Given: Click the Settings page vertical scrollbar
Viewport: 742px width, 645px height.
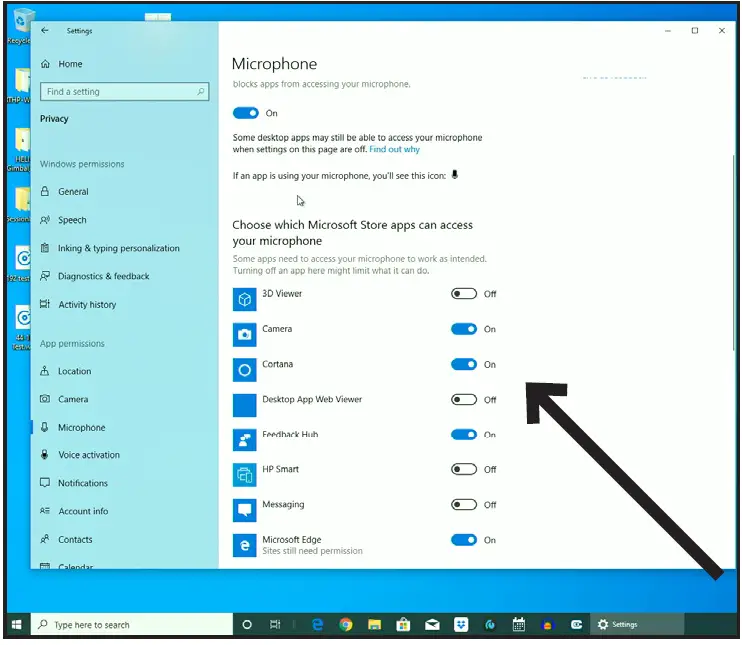Looking at the screenshot, I should click(734, 253).
